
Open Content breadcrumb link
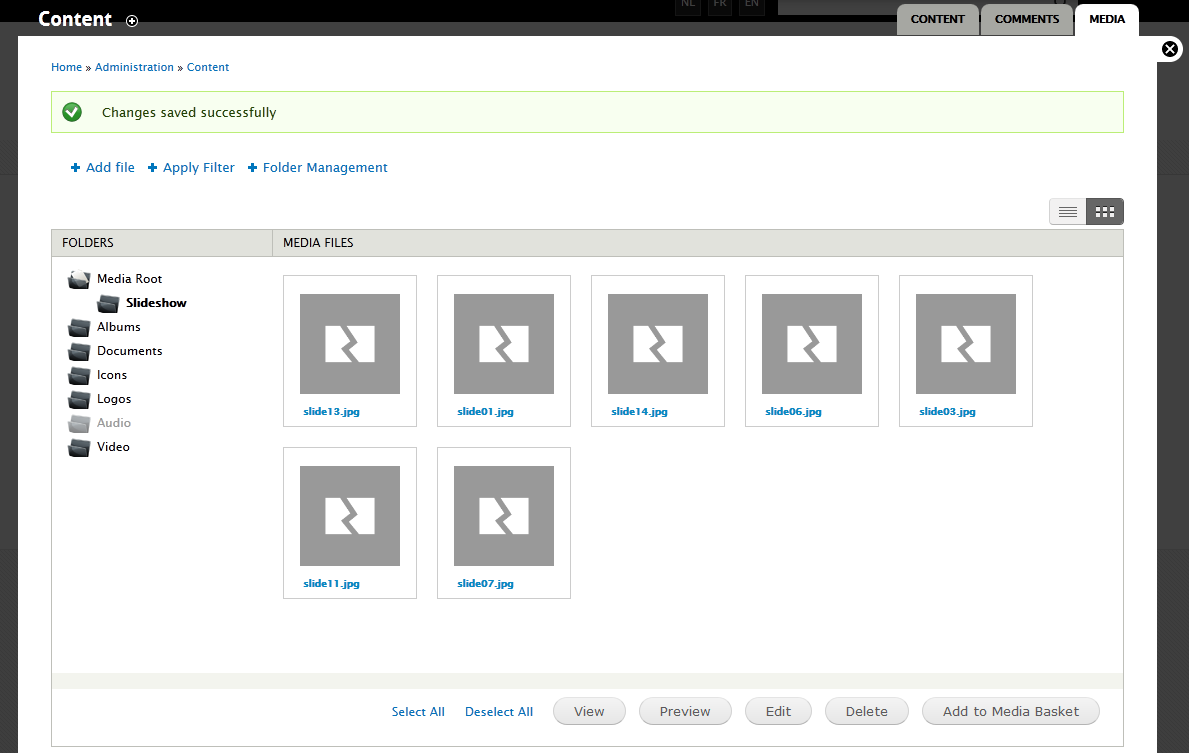(208, 67)
